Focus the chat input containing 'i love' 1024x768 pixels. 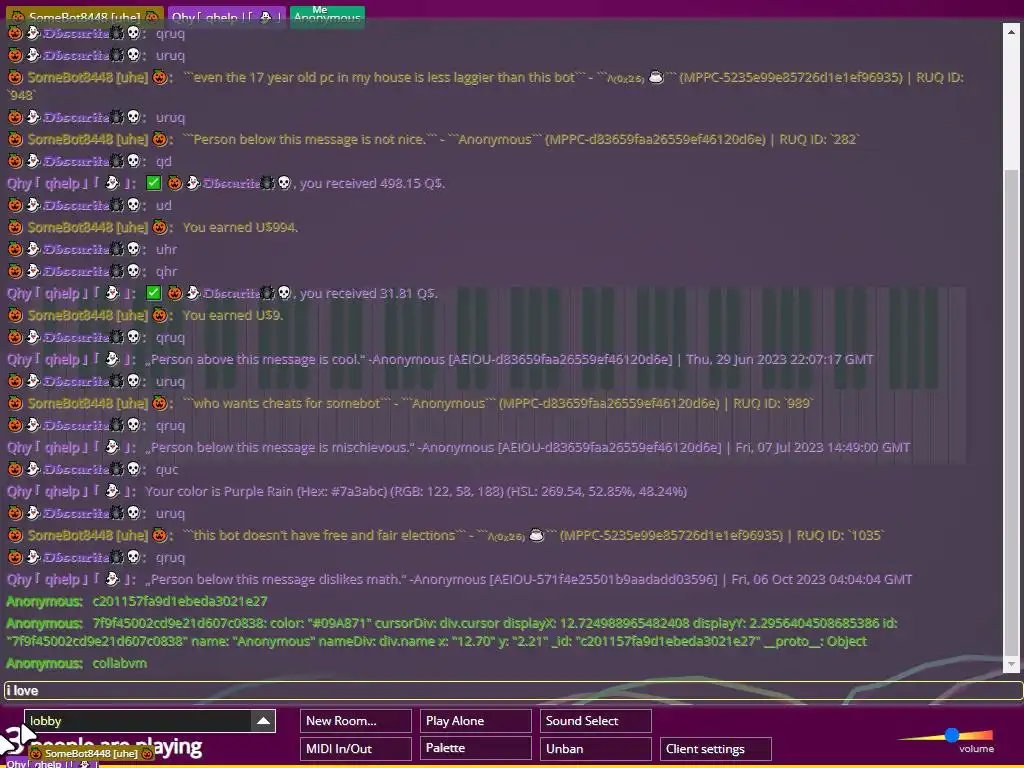tap(513, 691)
